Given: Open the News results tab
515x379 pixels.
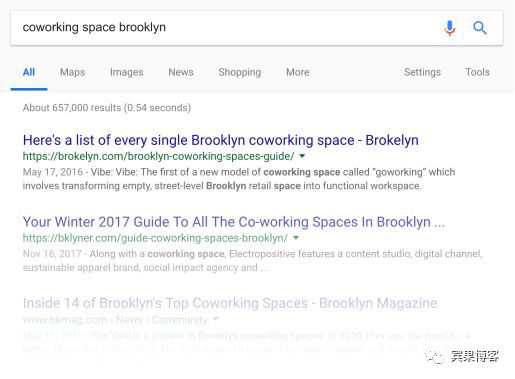Looking at the screenshot, I should [181, 72].
